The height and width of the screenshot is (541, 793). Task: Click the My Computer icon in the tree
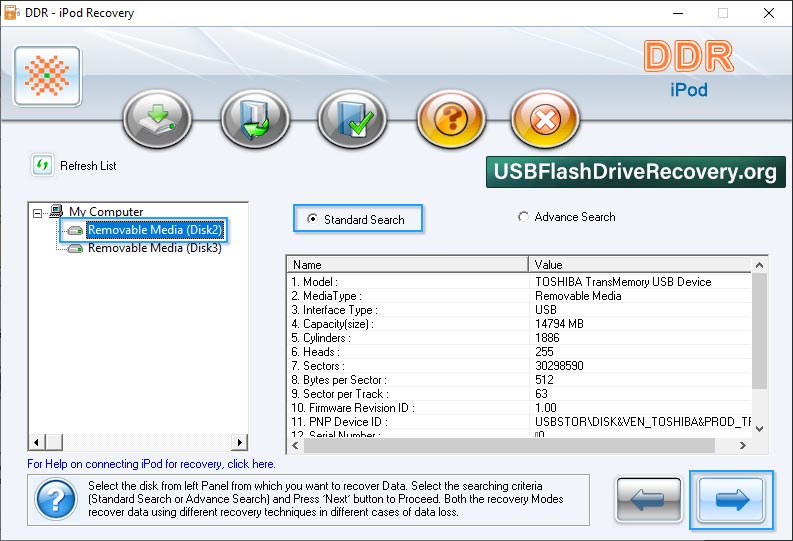(56, 211)
